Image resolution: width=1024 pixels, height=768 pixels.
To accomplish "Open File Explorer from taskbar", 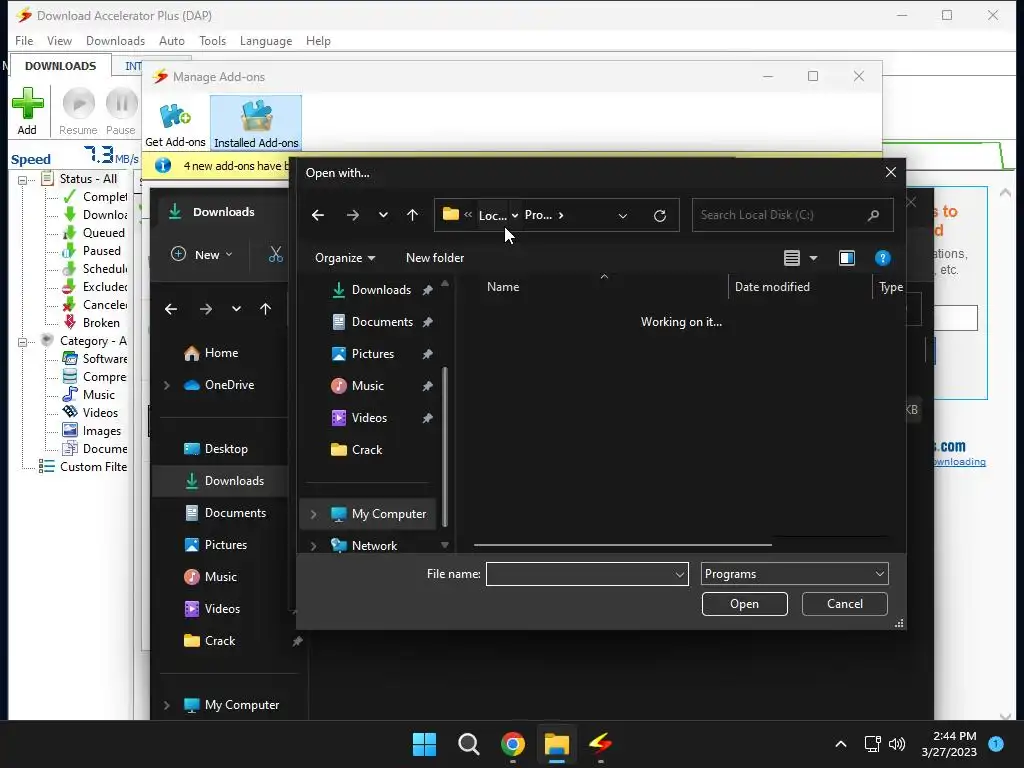I will (x=557, y=744).
